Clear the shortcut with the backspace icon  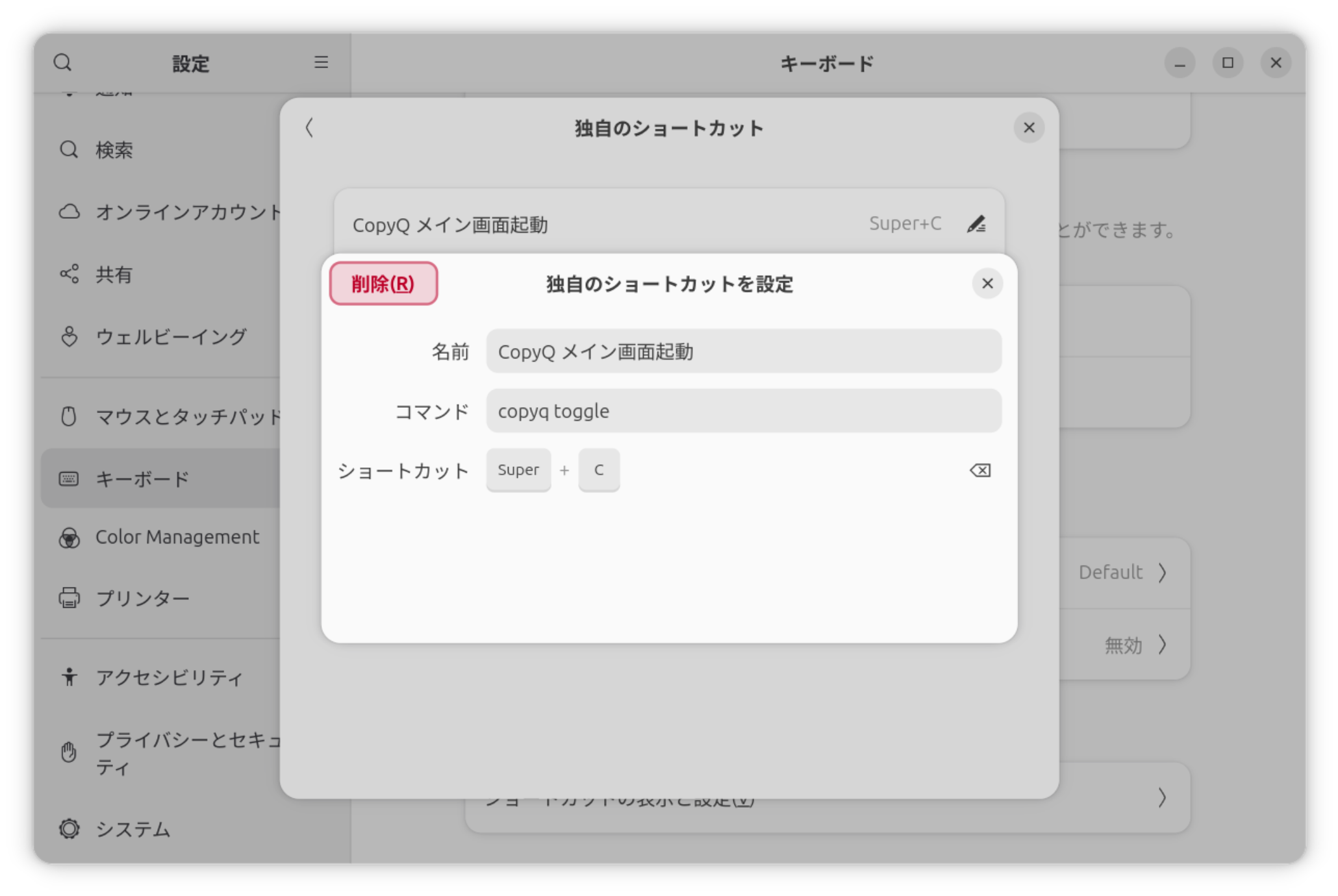(x=980, y=470)
